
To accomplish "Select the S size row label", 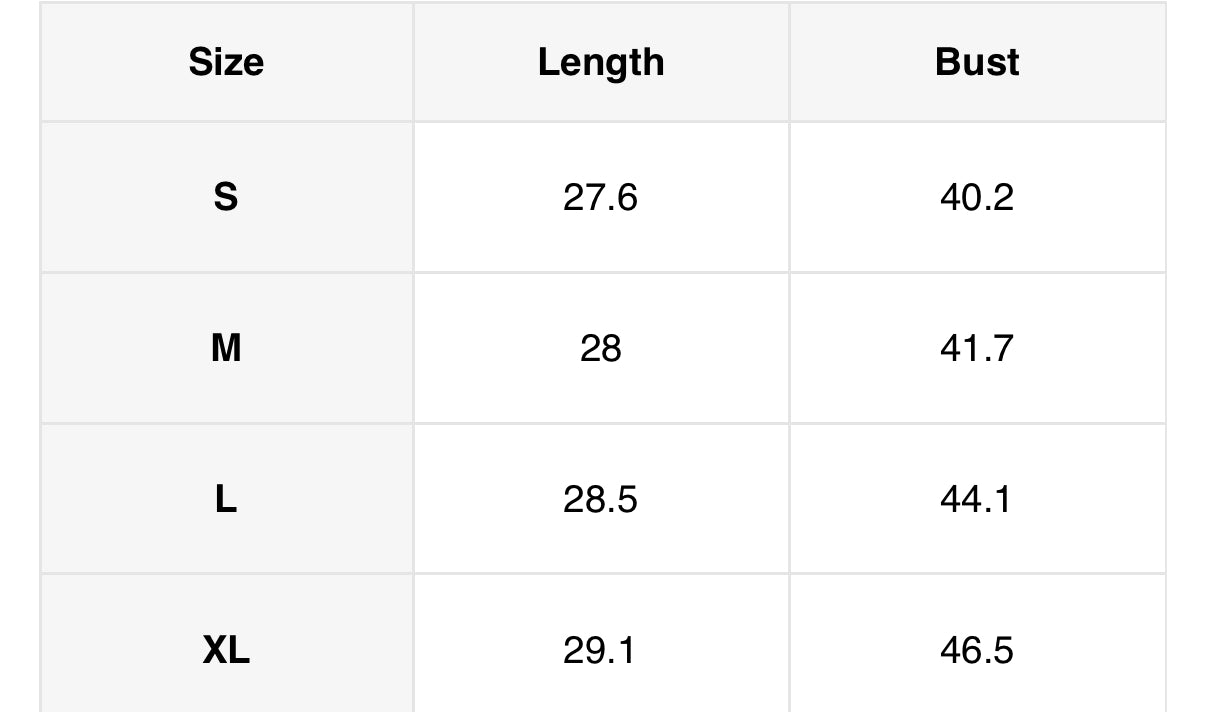I will (226, 197).
